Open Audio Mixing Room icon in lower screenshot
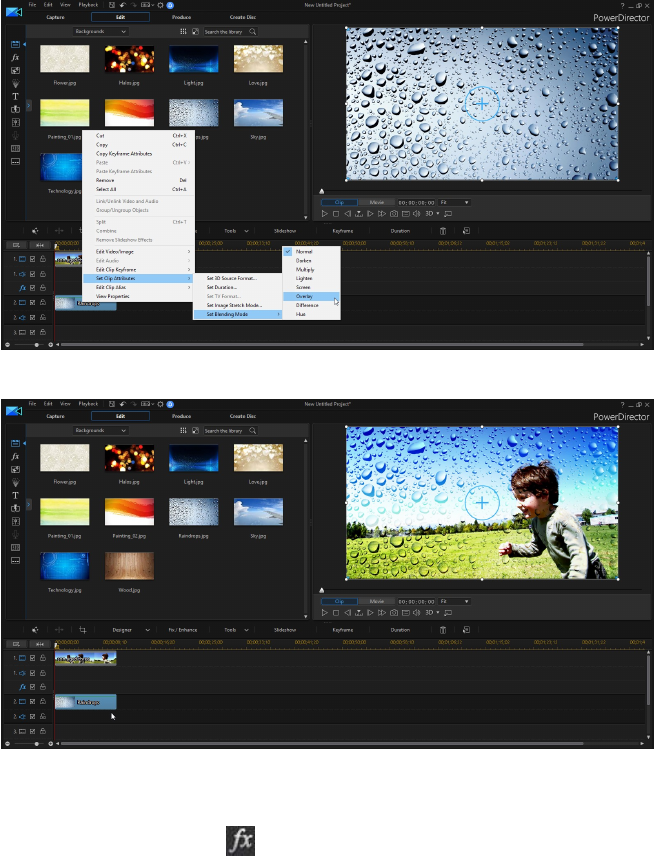This screenshot has width=654, height=856. (x=15, y=521)
